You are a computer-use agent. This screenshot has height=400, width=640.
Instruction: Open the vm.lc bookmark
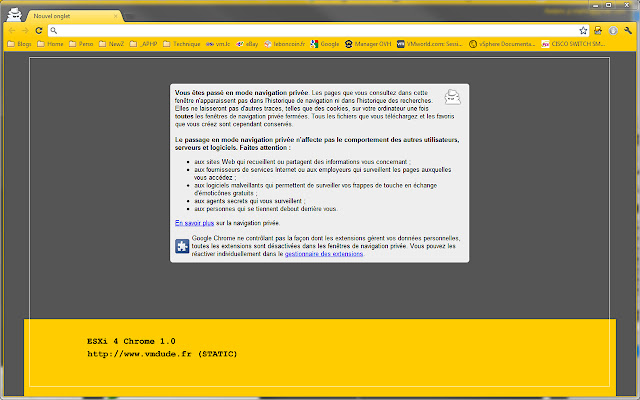tap(218, 44)
